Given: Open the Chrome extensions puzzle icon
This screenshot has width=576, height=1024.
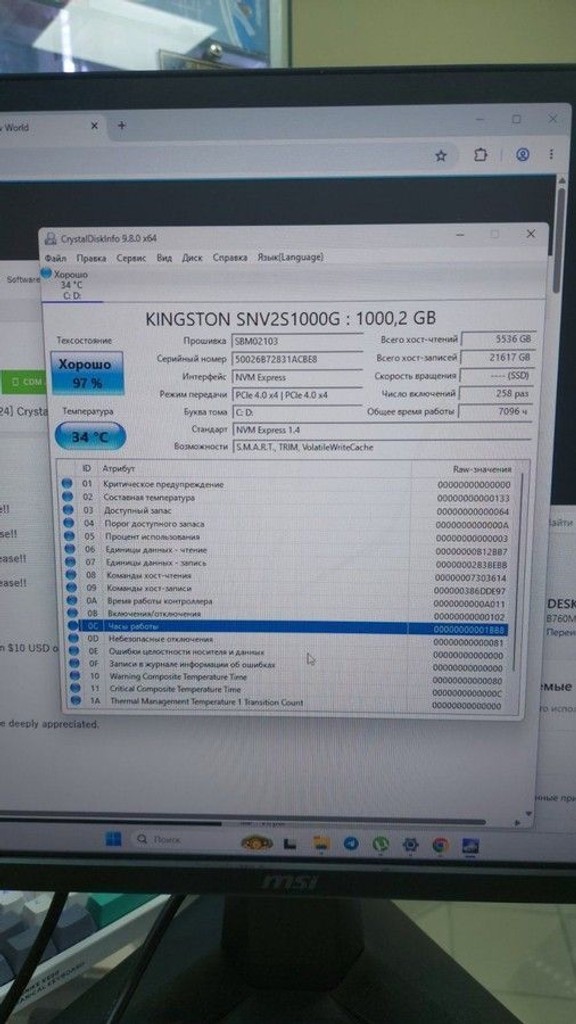Looking at the screenshot, I should pos(481,155).
